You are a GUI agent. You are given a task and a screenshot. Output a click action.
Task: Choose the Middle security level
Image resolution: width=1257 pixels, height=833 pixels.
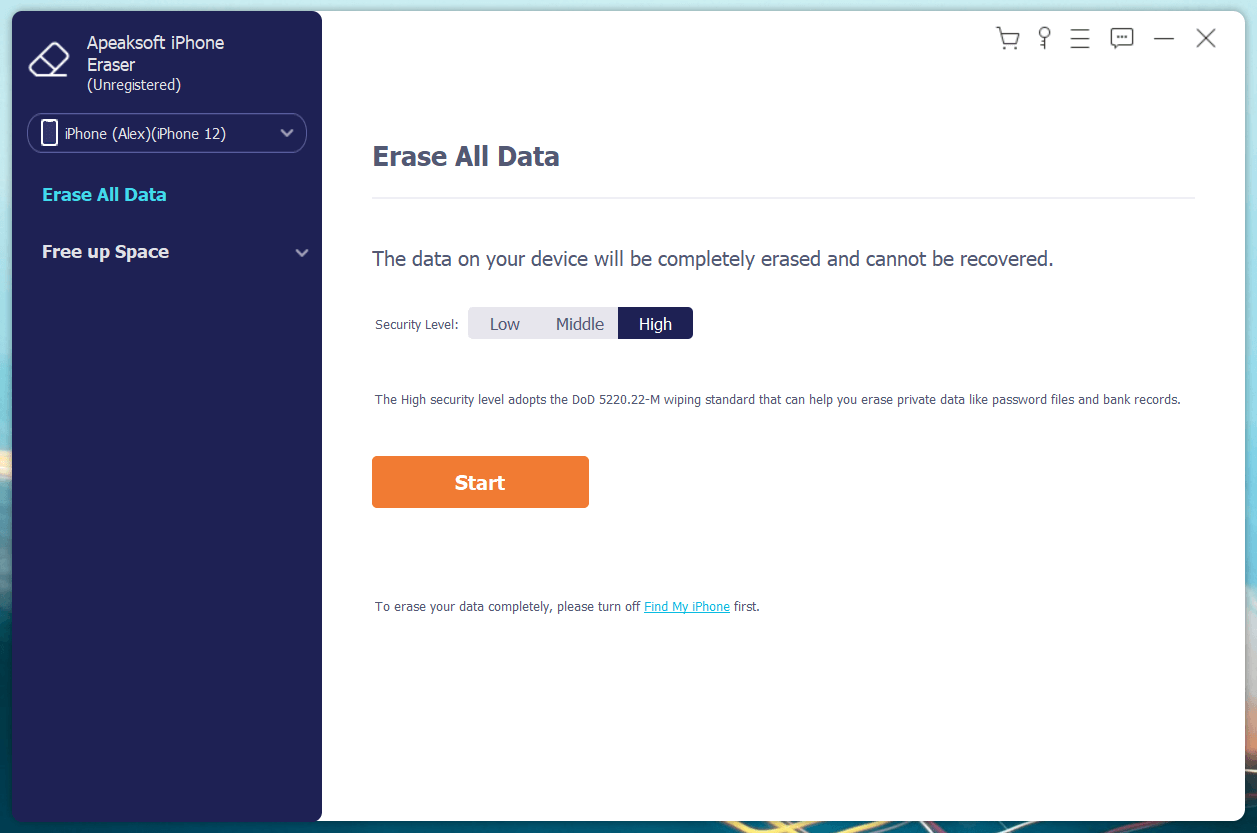click(x=580, y=324)
